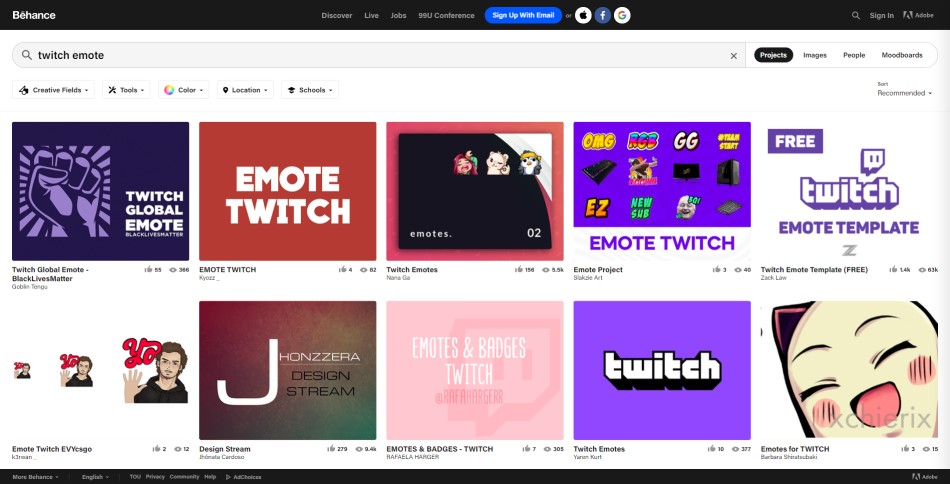This screenshot has width=950, height=484.
Task: Visit author Goblin Tengu's profile
Action: click(x=30, y=287)
